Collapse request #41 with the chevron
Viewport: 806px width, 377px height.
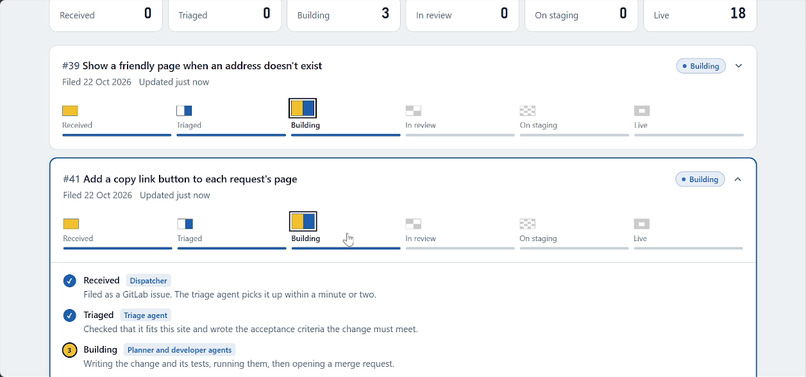point(738,179)
